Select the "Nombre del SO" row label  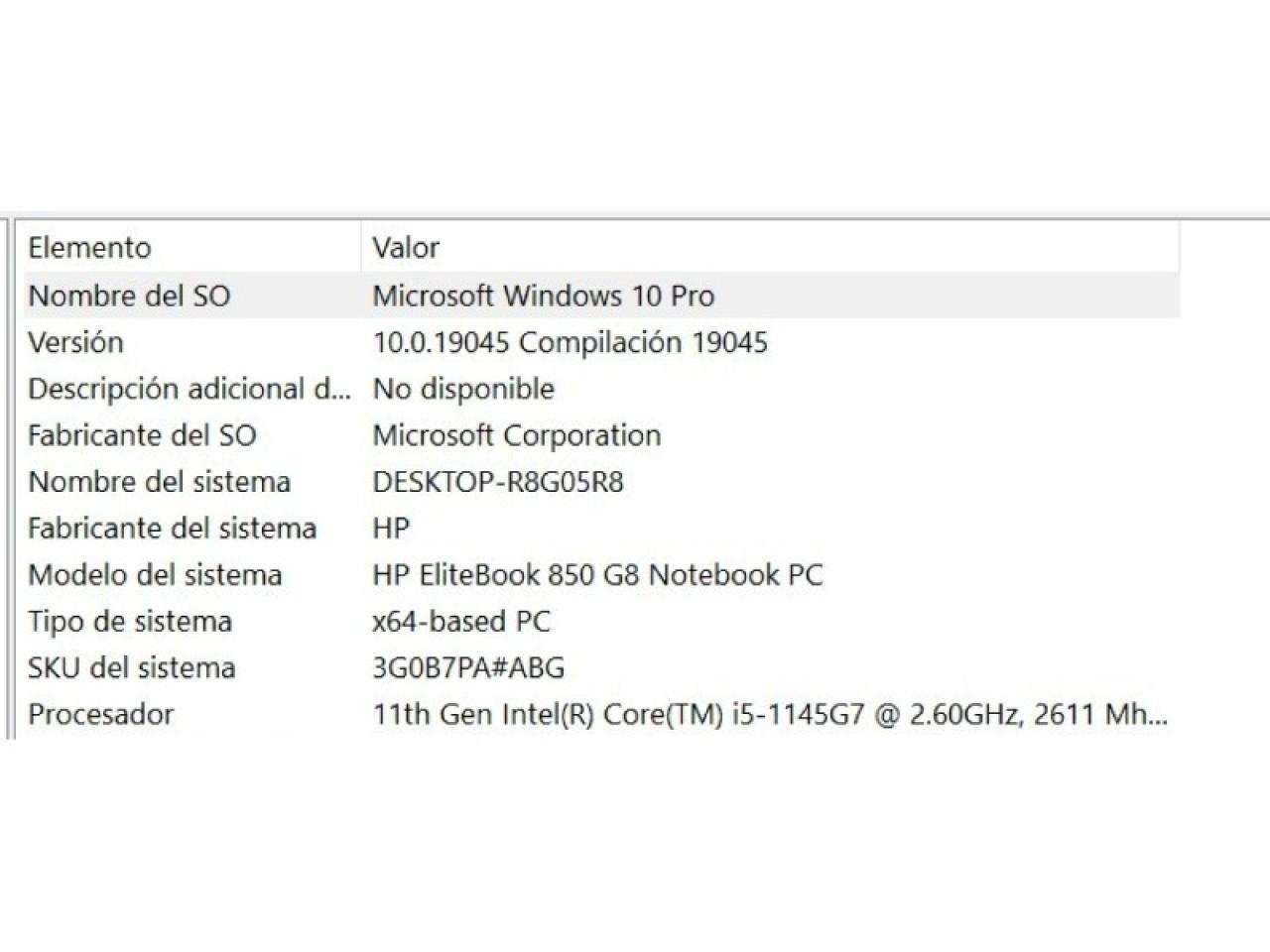tap(129, 296)
